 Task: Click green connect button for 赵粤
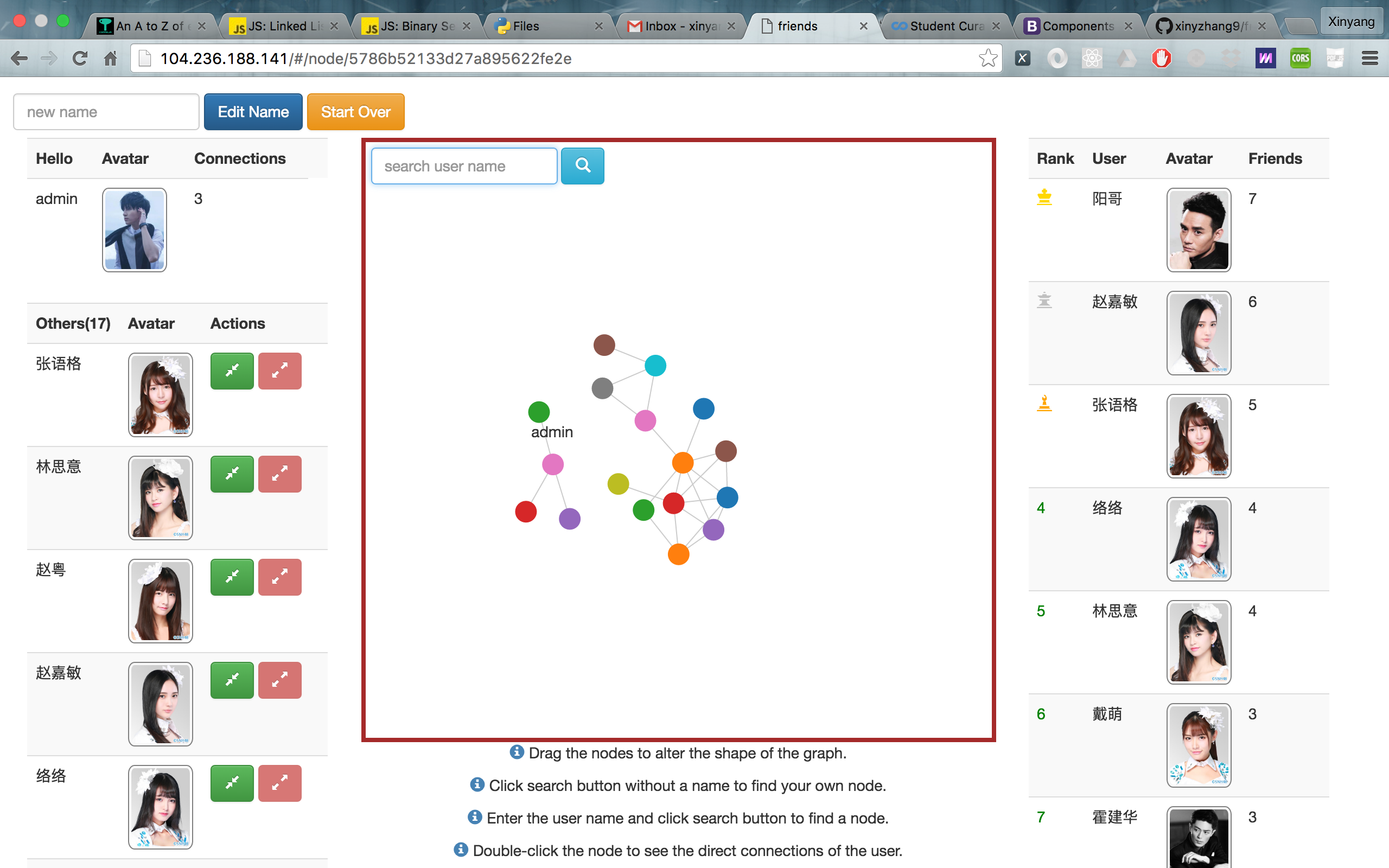pyautogui.click(x=232, y=577)
